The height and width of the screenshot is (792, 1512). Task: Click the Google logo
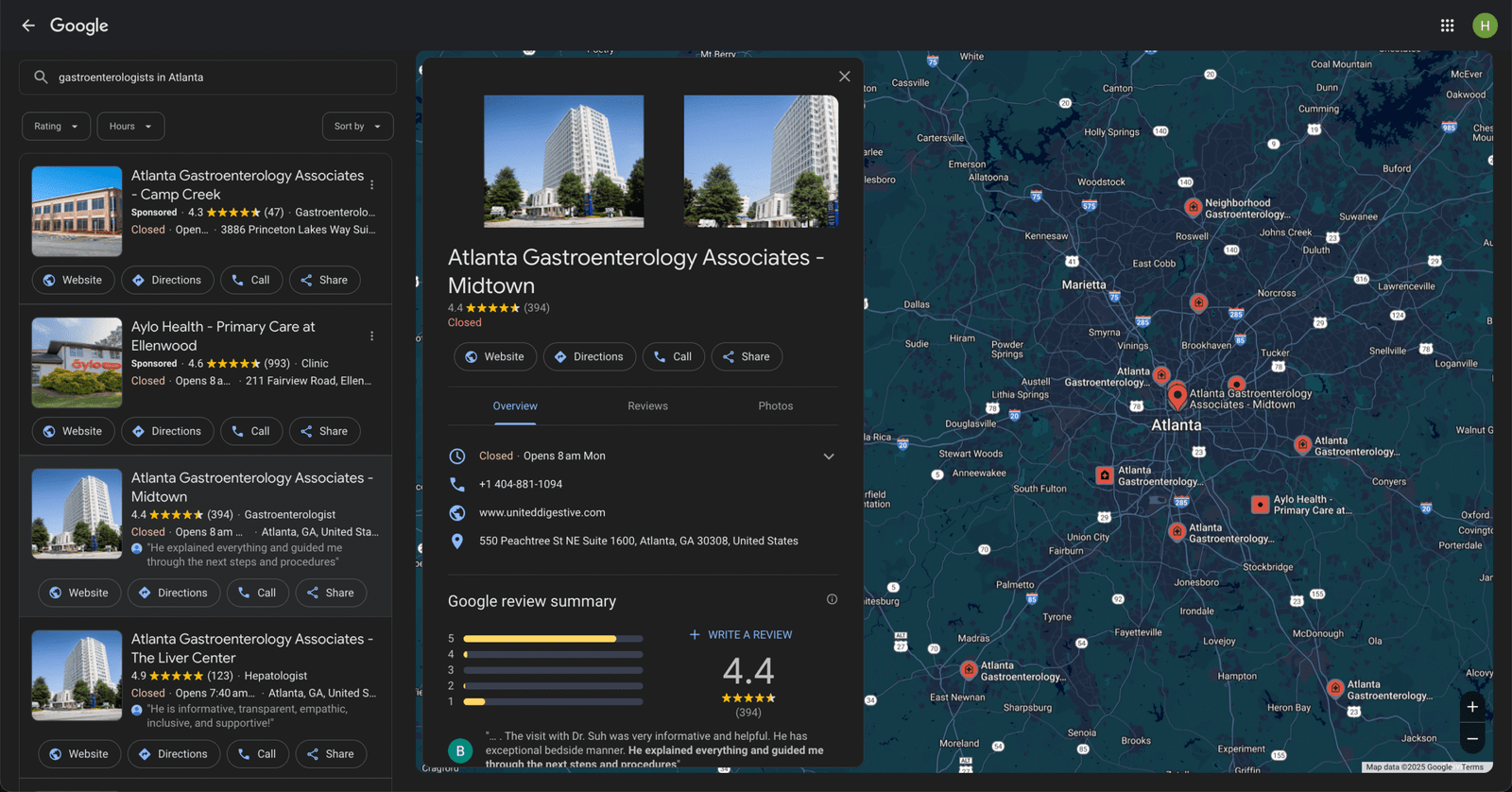pyautogui.click(x=79, y=26)
